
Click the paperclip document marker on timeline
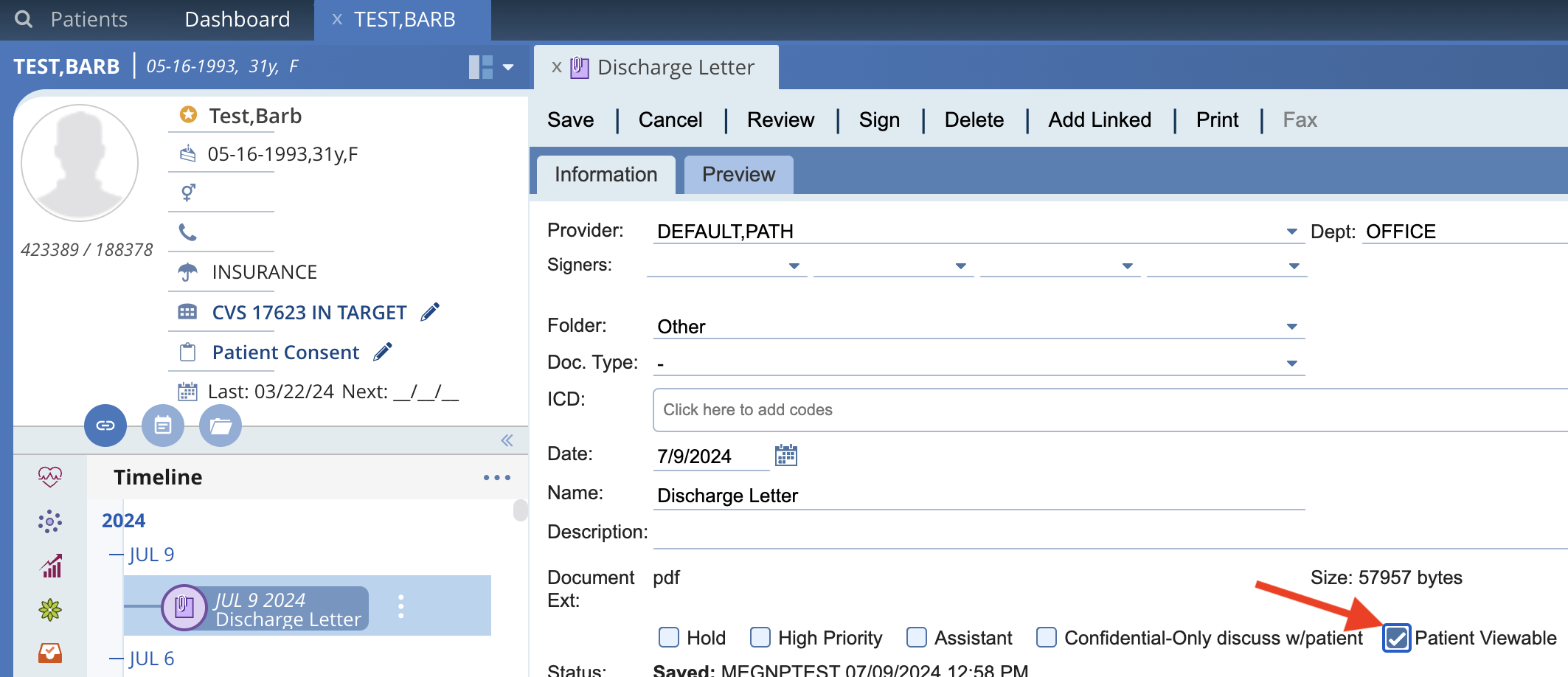(184, 607)
